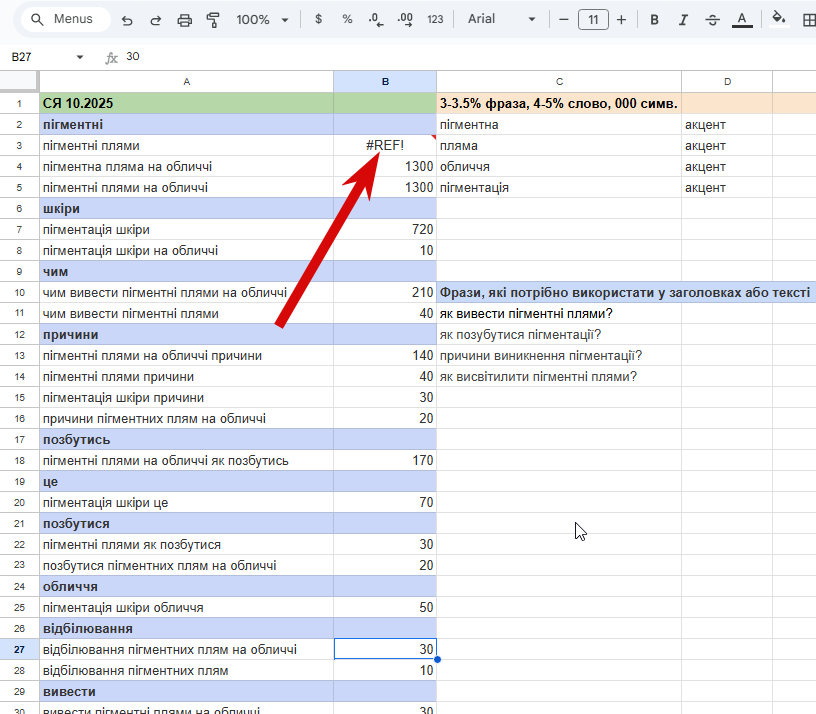Viewport: 816px width, 714px height.
Task: Open the Arial font dropdown
Action: (502, 20)
